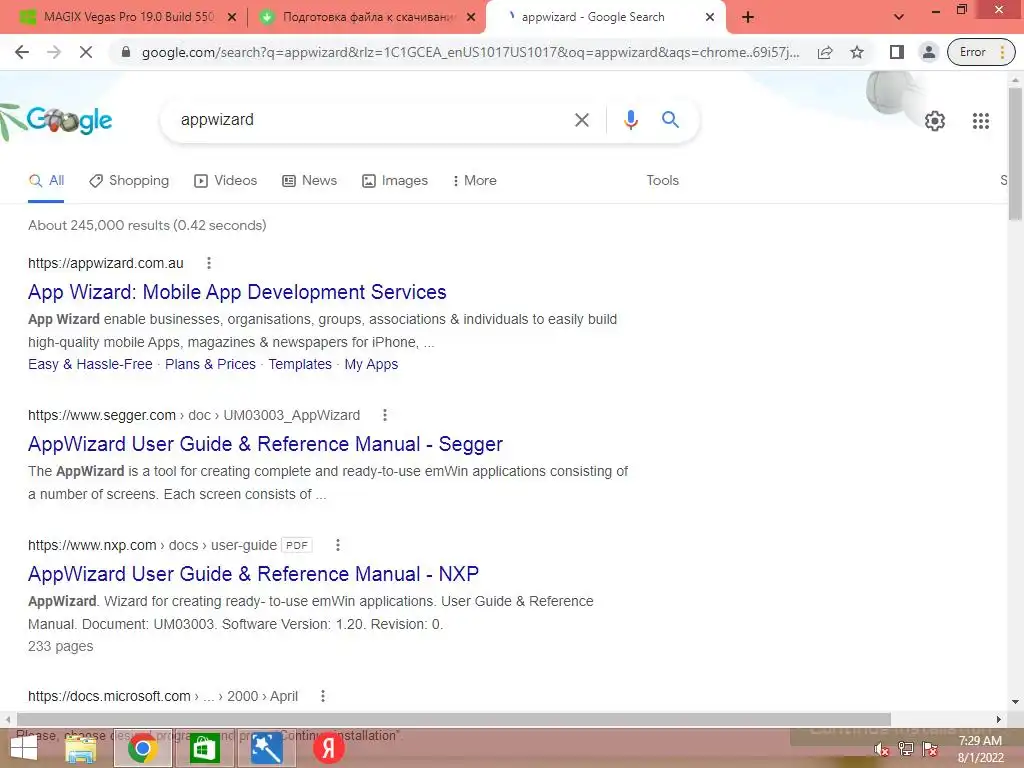Click the vertical scrollbar thumb
Screen dimensions: 1024x768
(x=1015, y=155)
